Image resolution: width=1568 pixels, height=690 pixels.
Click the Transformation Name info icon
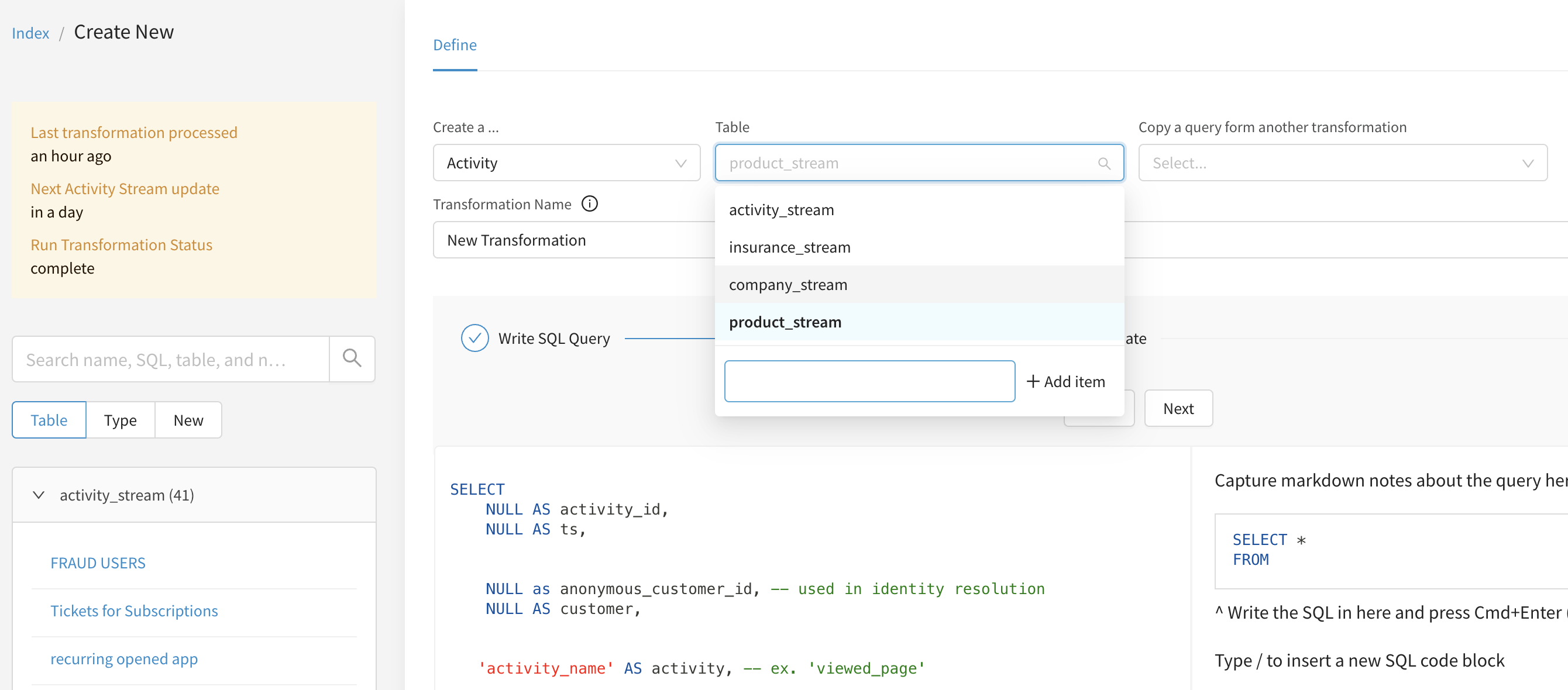point(589,204)
